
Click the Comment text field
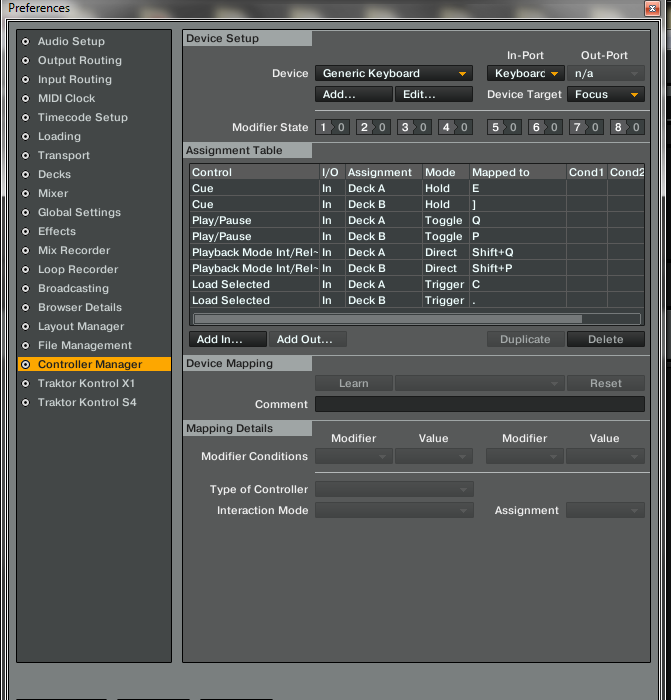click(479, 404)
